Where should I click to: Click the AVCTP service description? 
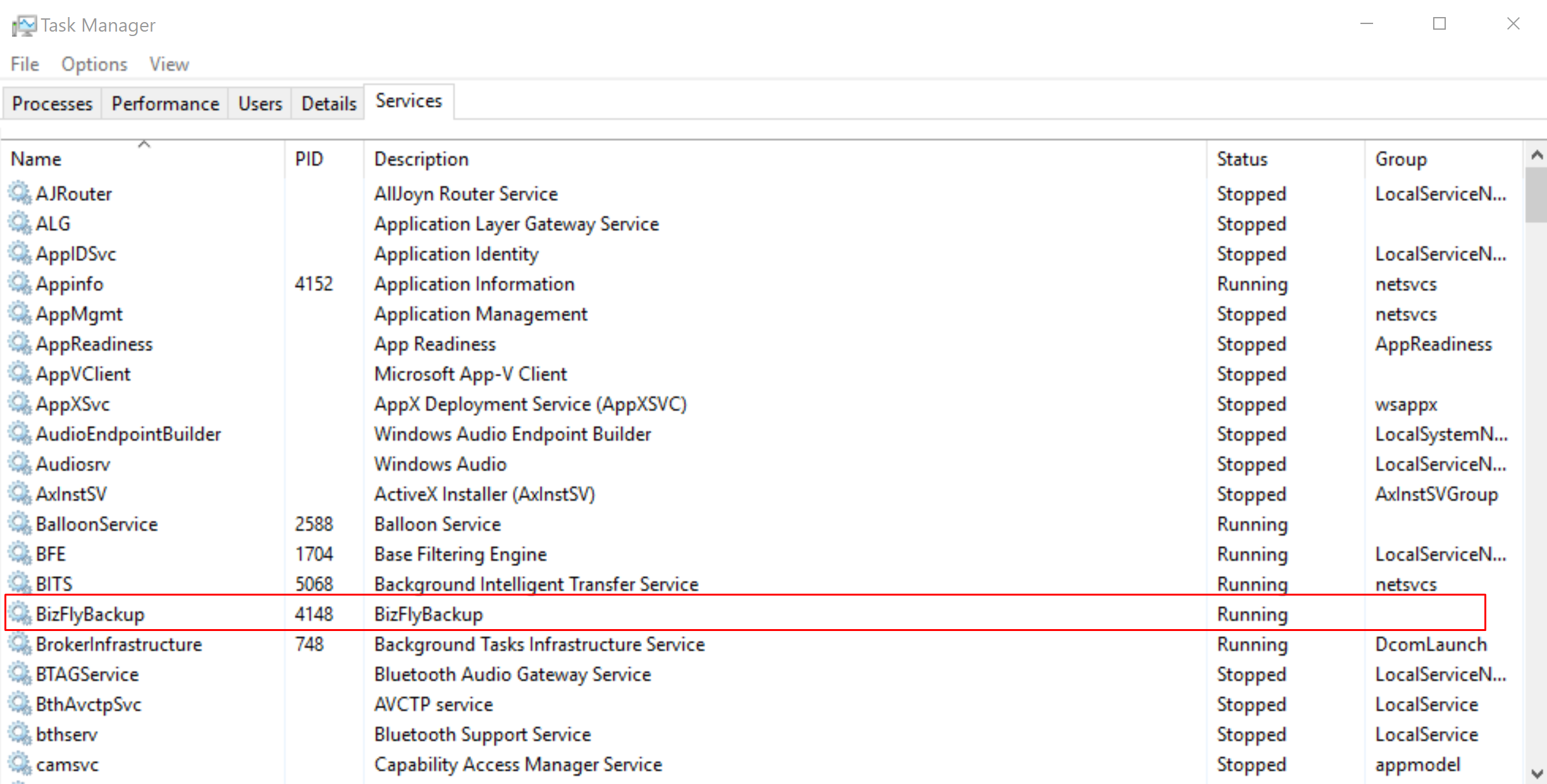pos(433,704)
